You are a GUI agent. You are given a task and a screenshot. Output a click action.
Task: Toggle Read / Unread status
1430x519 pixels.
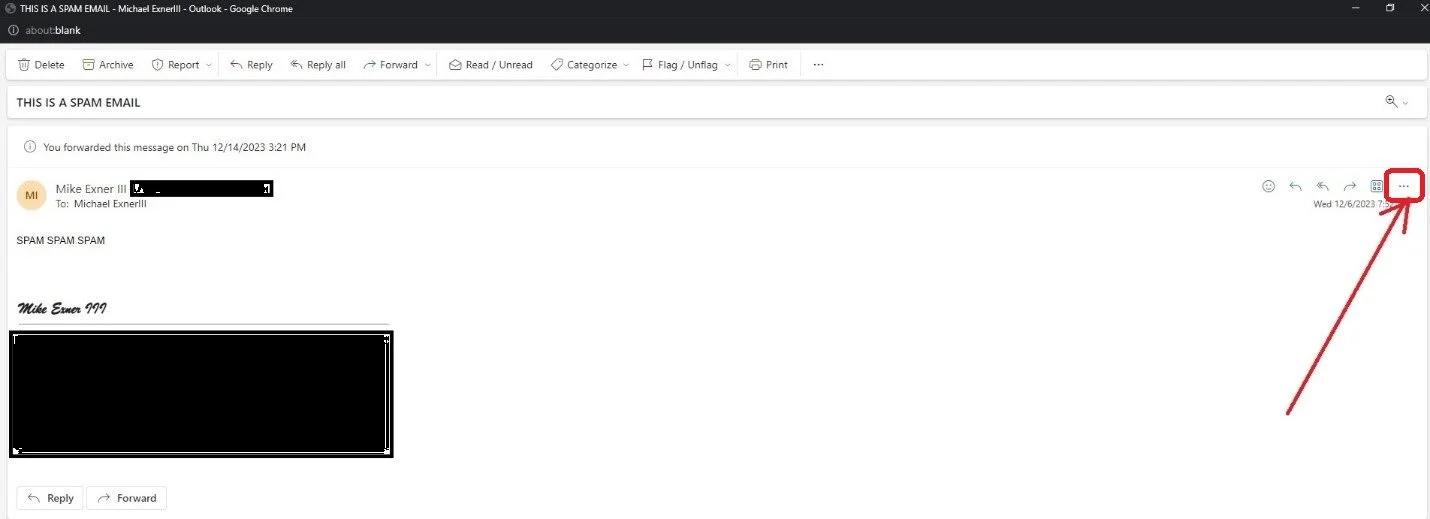(491, 65)
